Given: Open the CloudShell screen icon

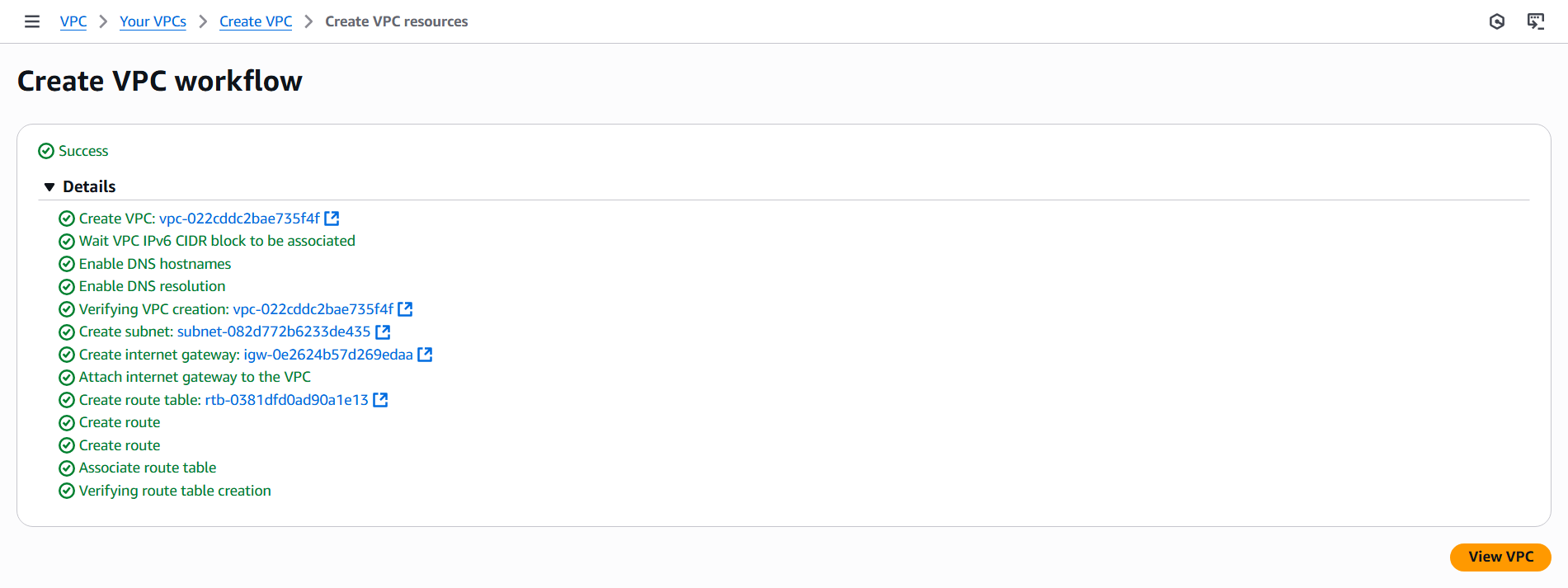Looking at the screenshot, I should 1535,21.
